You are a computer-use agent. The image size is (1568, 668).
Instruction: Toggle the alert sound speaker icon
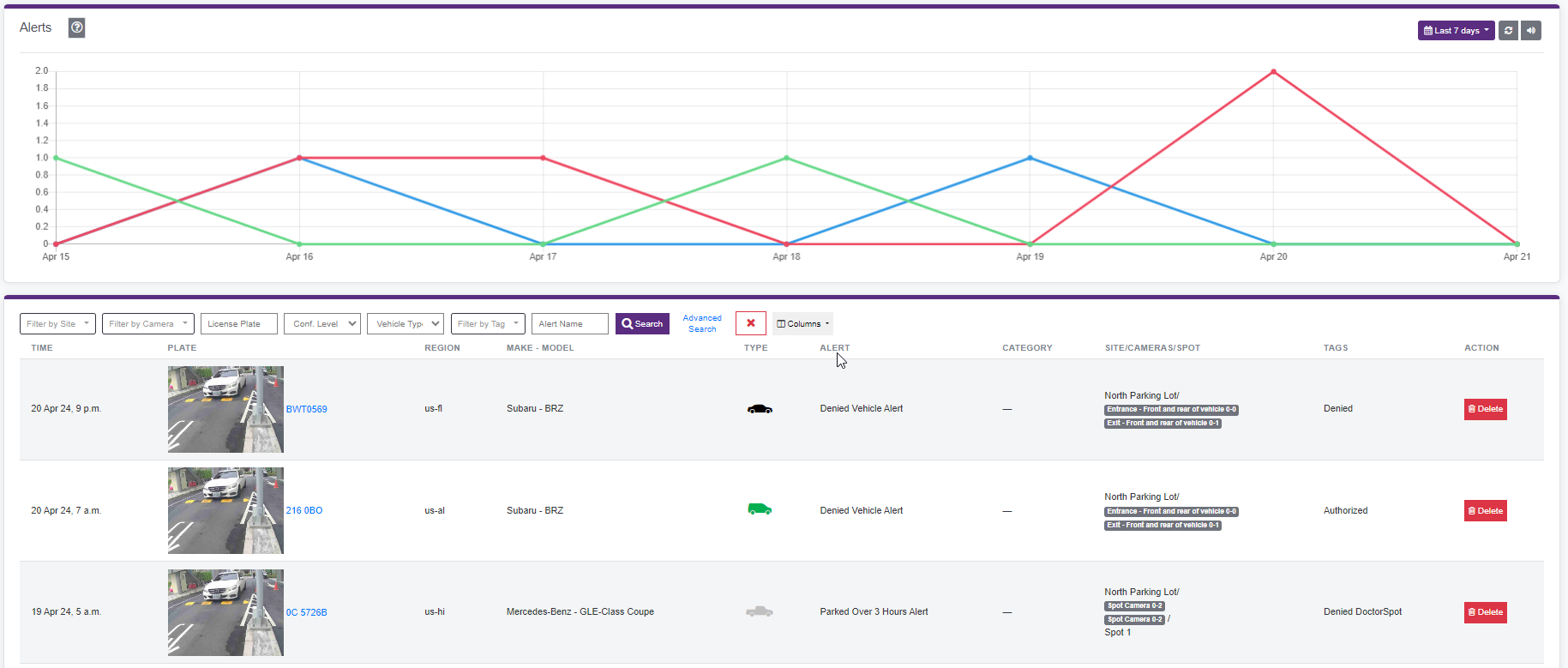(1530, 31)
